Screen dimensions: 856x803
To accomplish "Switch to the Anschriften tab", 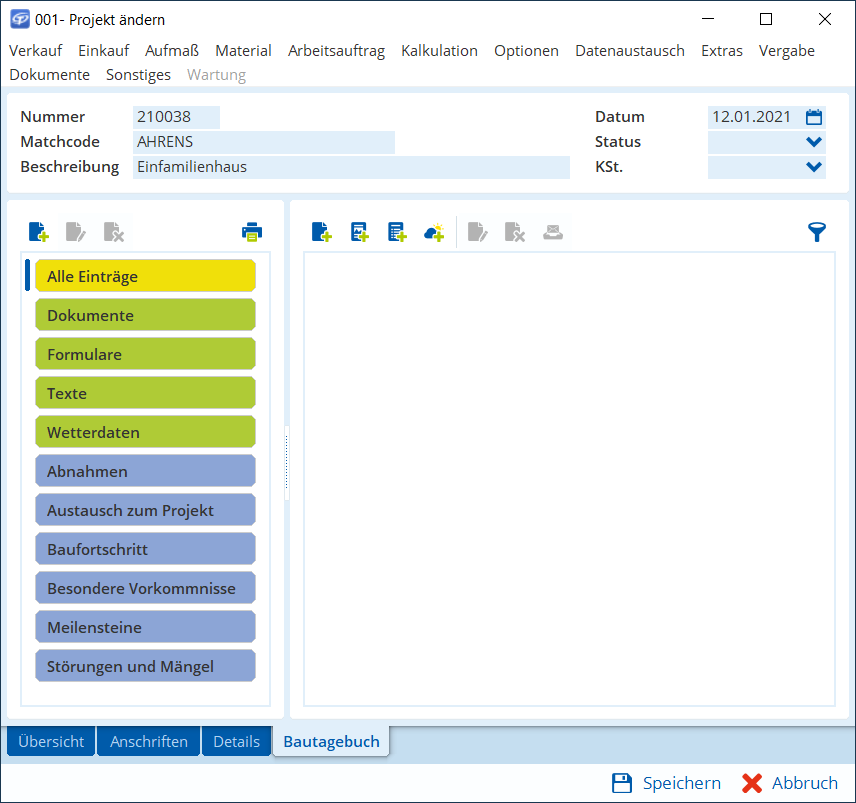I will (x=149, y=741).
